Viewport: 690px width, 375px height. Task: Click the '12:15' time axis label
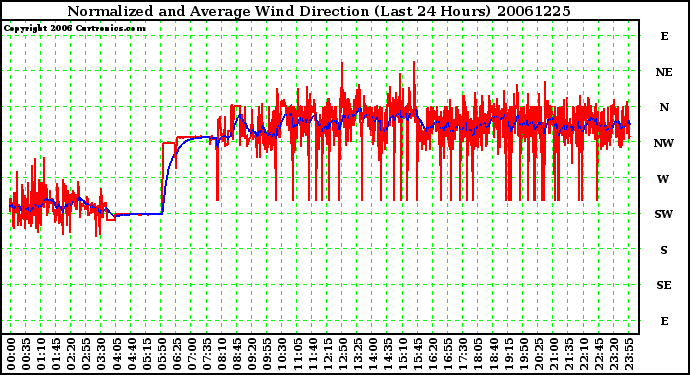pyautogui.click(x=327, y=354)
